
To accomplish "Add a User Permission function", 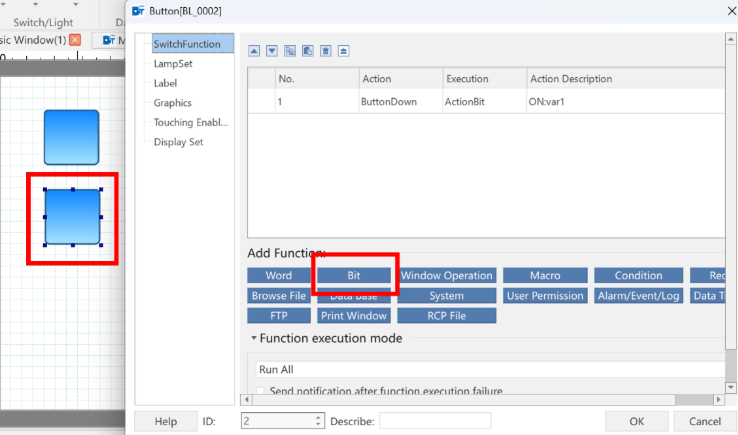I will (545, 296).
